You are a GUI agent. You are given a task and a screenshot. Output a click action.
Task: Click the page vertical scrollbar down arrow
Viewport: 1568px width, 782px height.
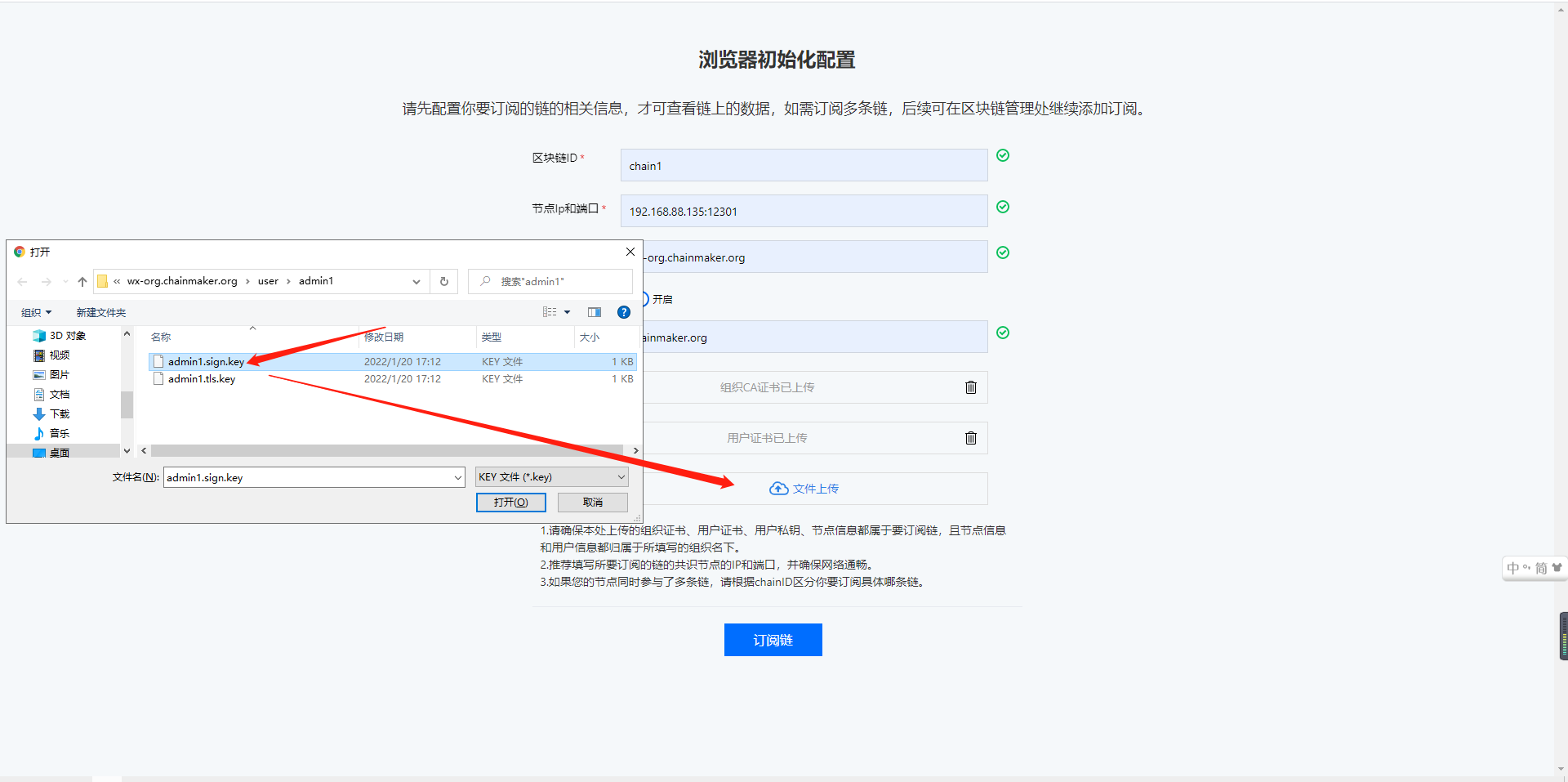[x=1561, y=769]
